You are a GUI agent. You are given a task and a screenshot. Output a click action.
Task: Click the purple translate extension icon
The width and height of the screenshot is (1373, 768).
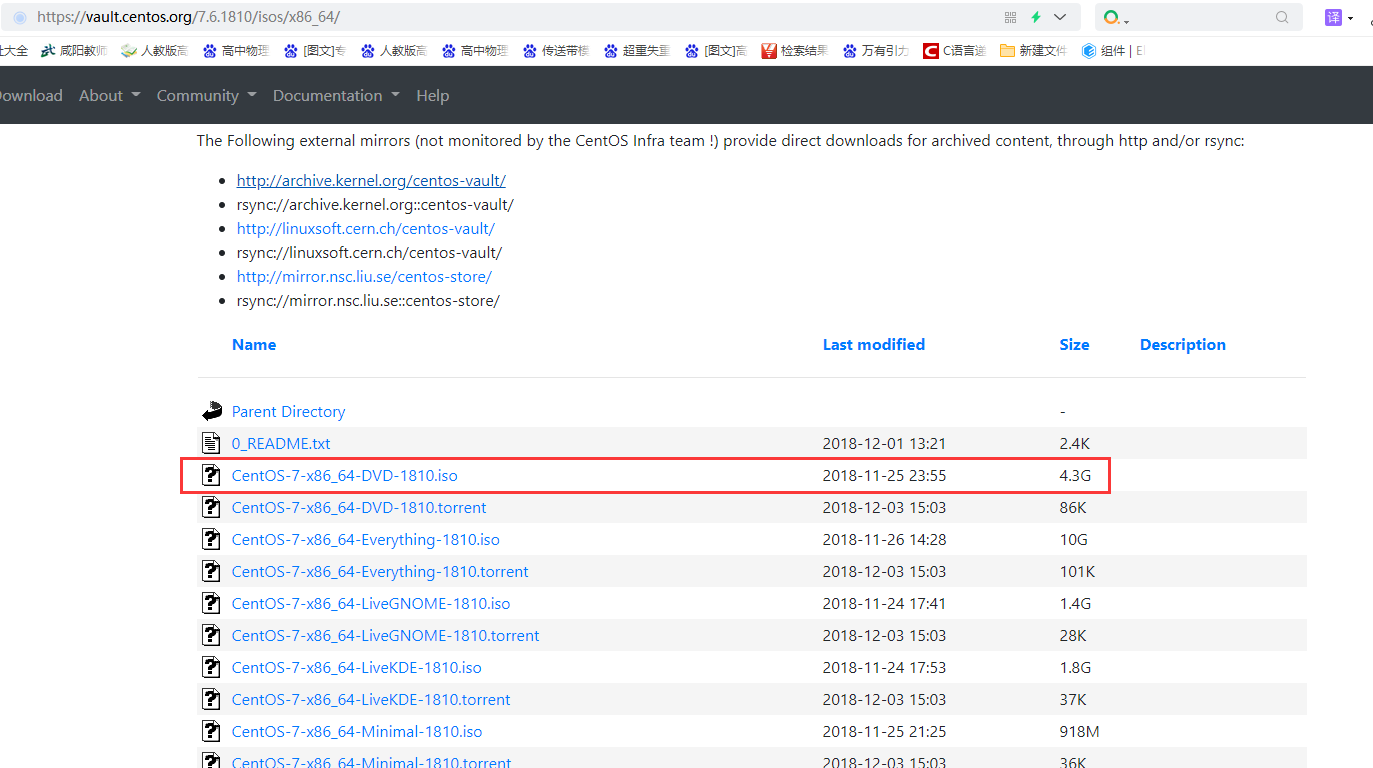tap(1333, 17)
